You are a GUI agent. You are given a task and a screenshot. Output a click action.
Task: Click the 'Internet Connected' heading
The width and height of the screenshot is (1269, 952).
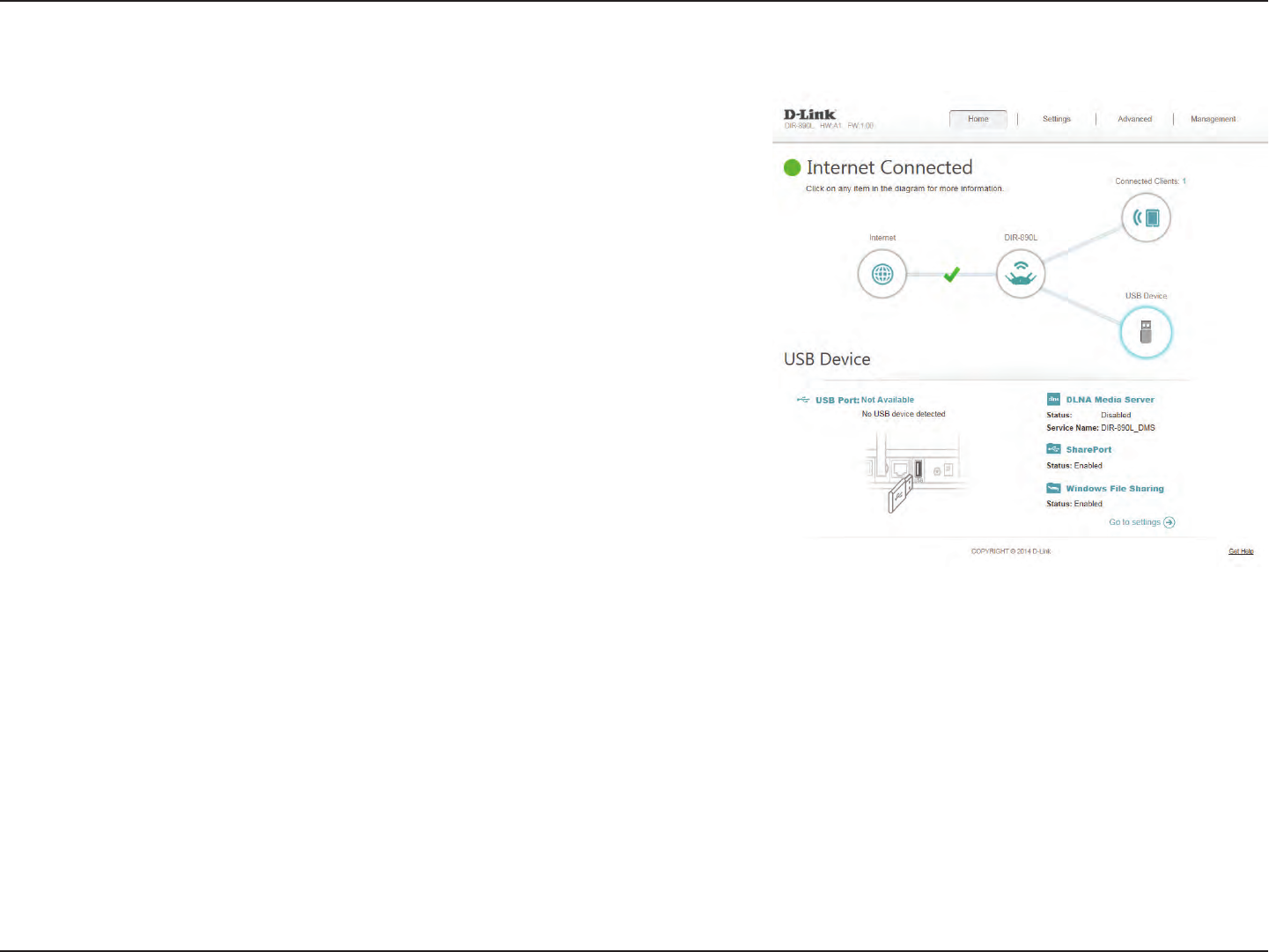tap(889, 167)
